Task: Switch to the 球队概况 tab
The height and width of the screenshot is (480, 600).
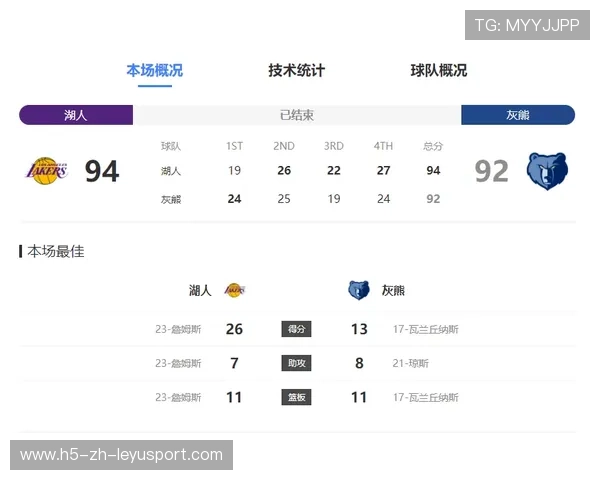Action: click(x=439, y=70)
